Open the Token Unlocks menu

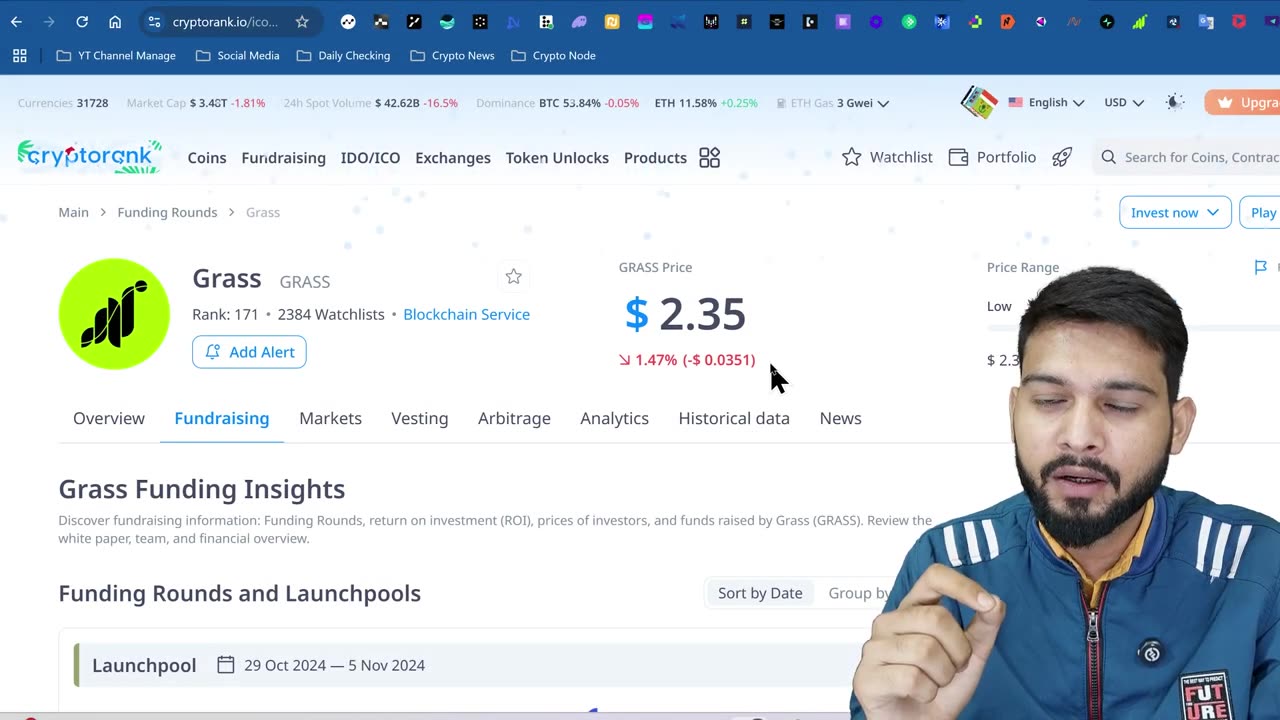557,158
